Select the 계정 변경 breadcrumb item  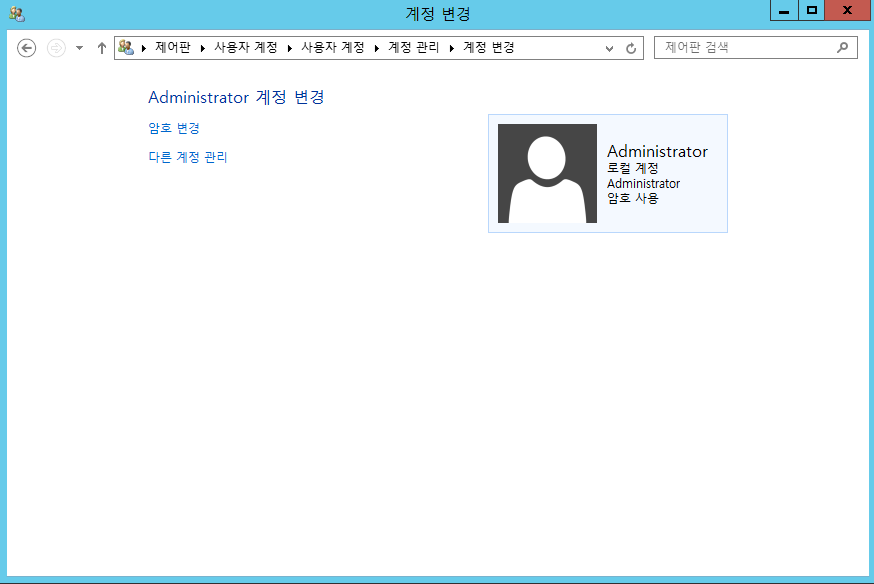(x=488, y=47)
